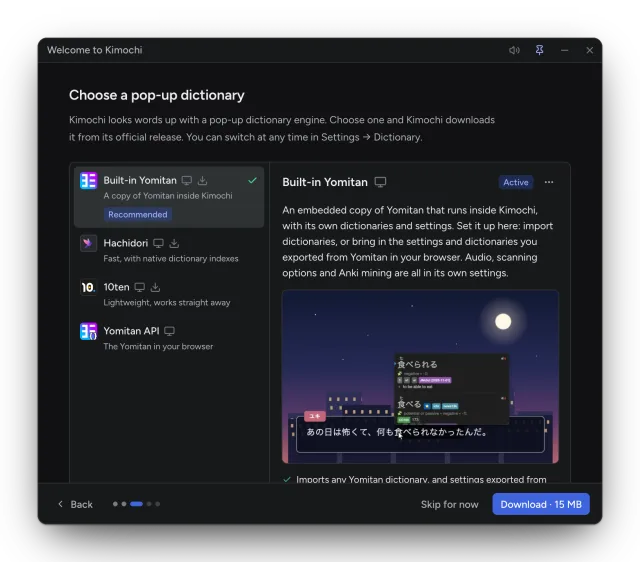Click the Active status badge
The height and width of the screenshot is (562, 640).
click(516, 182)
